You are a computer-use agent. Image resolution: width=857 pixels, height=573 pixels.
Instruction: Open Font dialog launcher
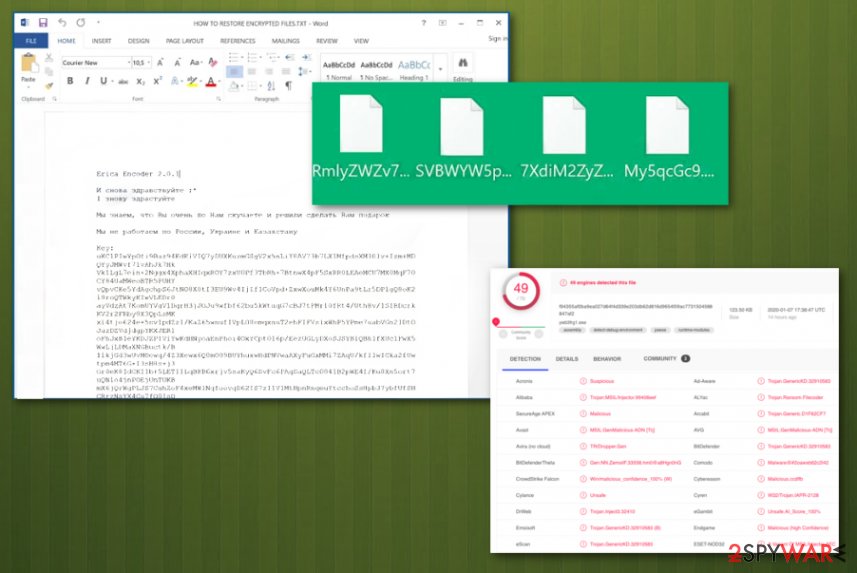click(219, 99)
